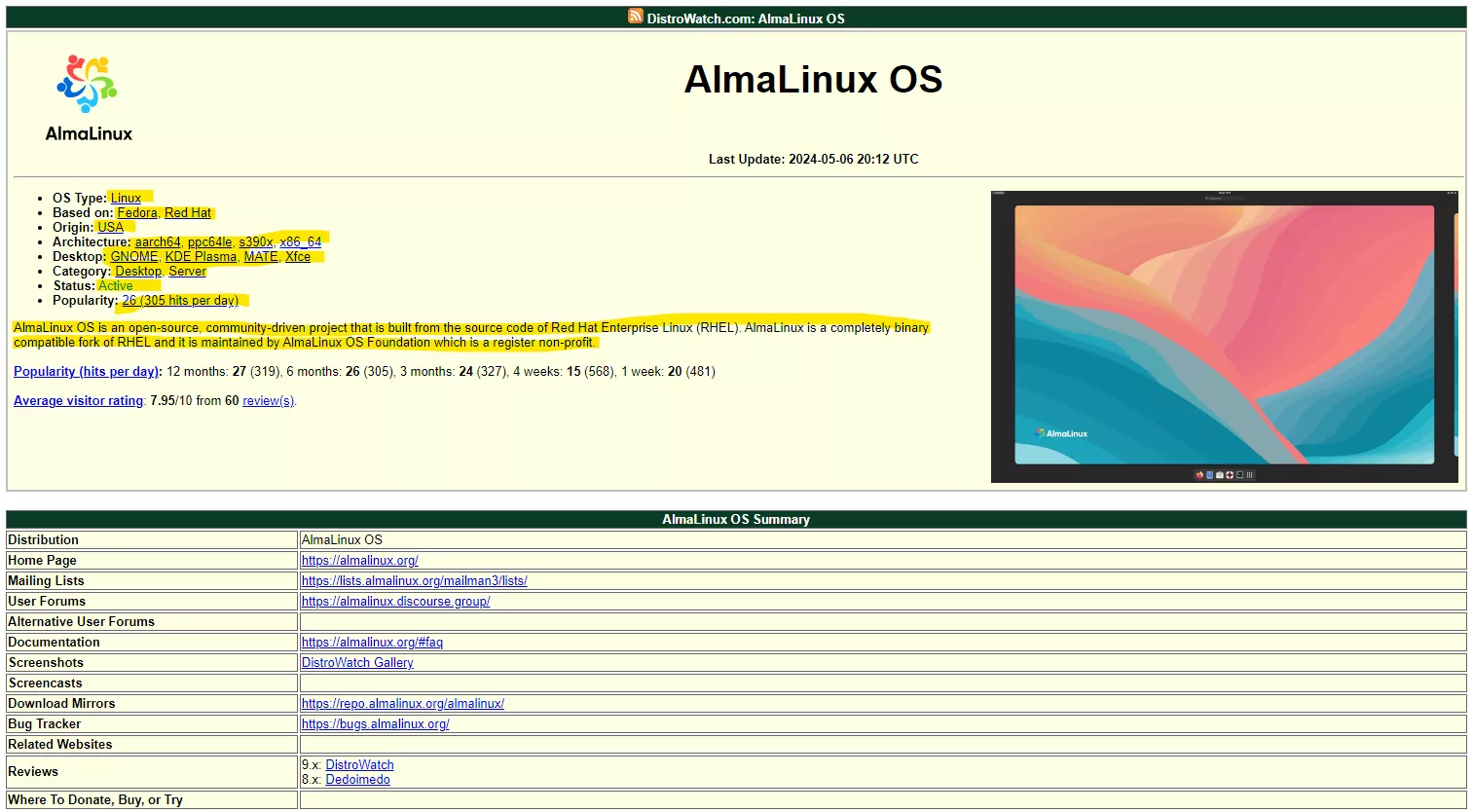Screen dimensions: 1473x812
Task: Click the Home Page row label
Action: click(42, 561)
